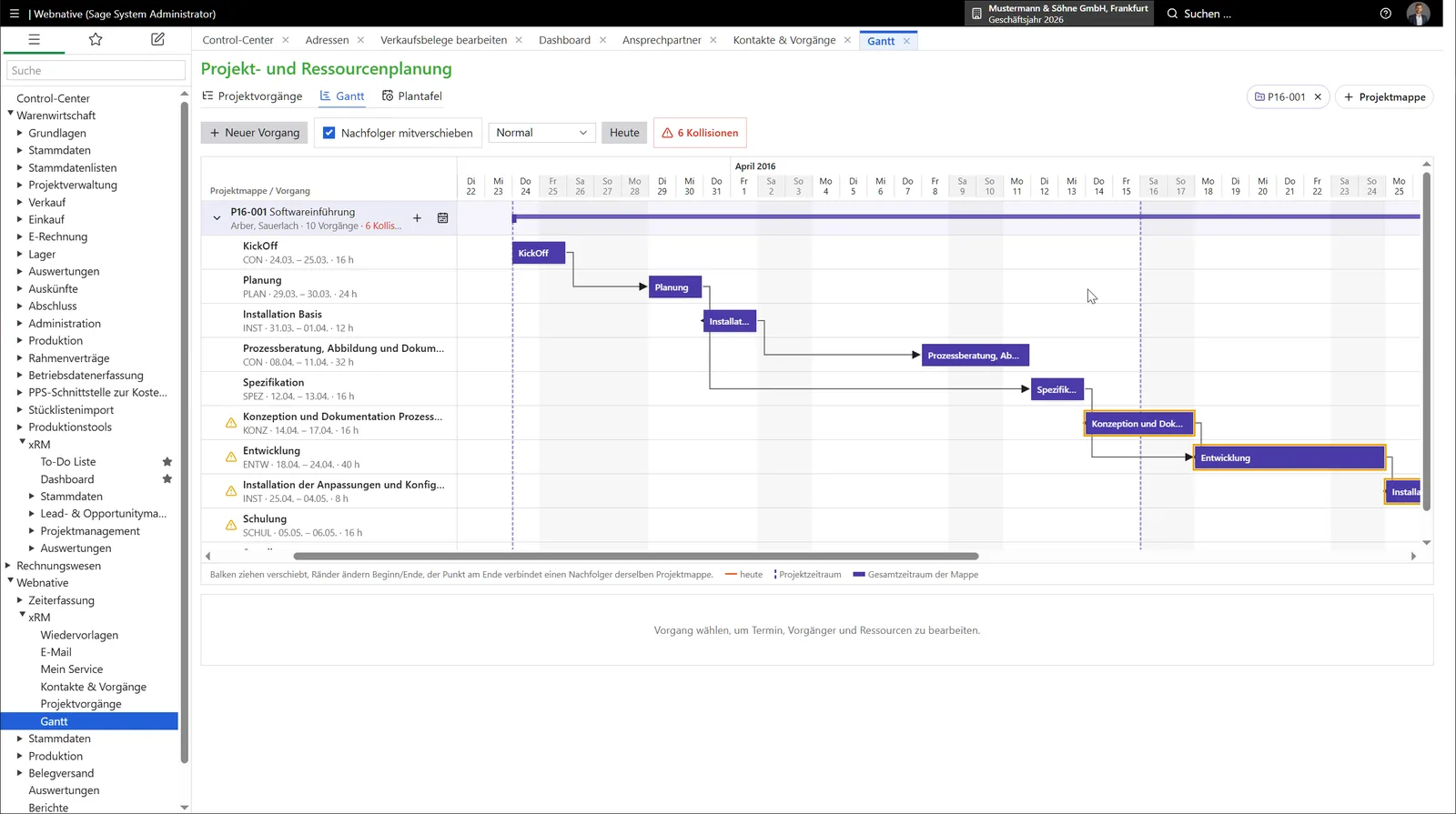Select the Entwicklung bar in Gantt chart
The width and height of the screenshot is (1456, 814).
[1289, 457]
